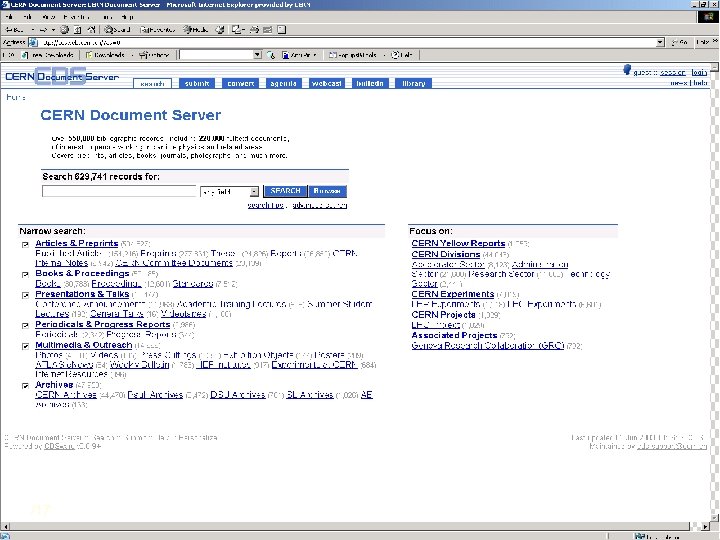
Task: Click the Options item in the links toolbar
Action: point(154,55)
